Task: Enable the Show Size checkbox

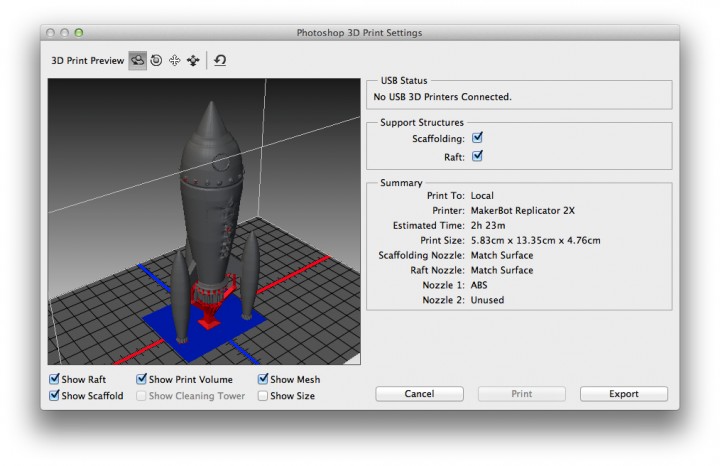Action: (x=263, y=396)
